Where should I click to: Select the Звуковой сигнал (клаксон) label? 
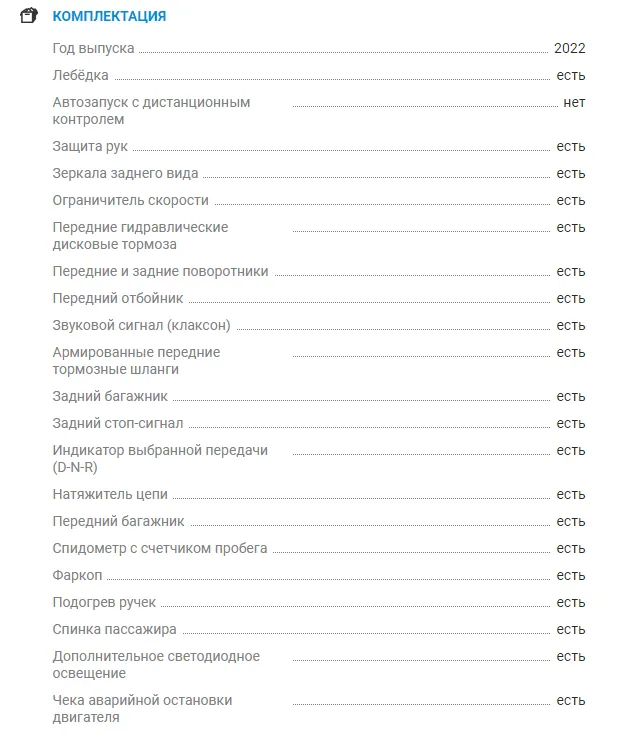(141, 326)
